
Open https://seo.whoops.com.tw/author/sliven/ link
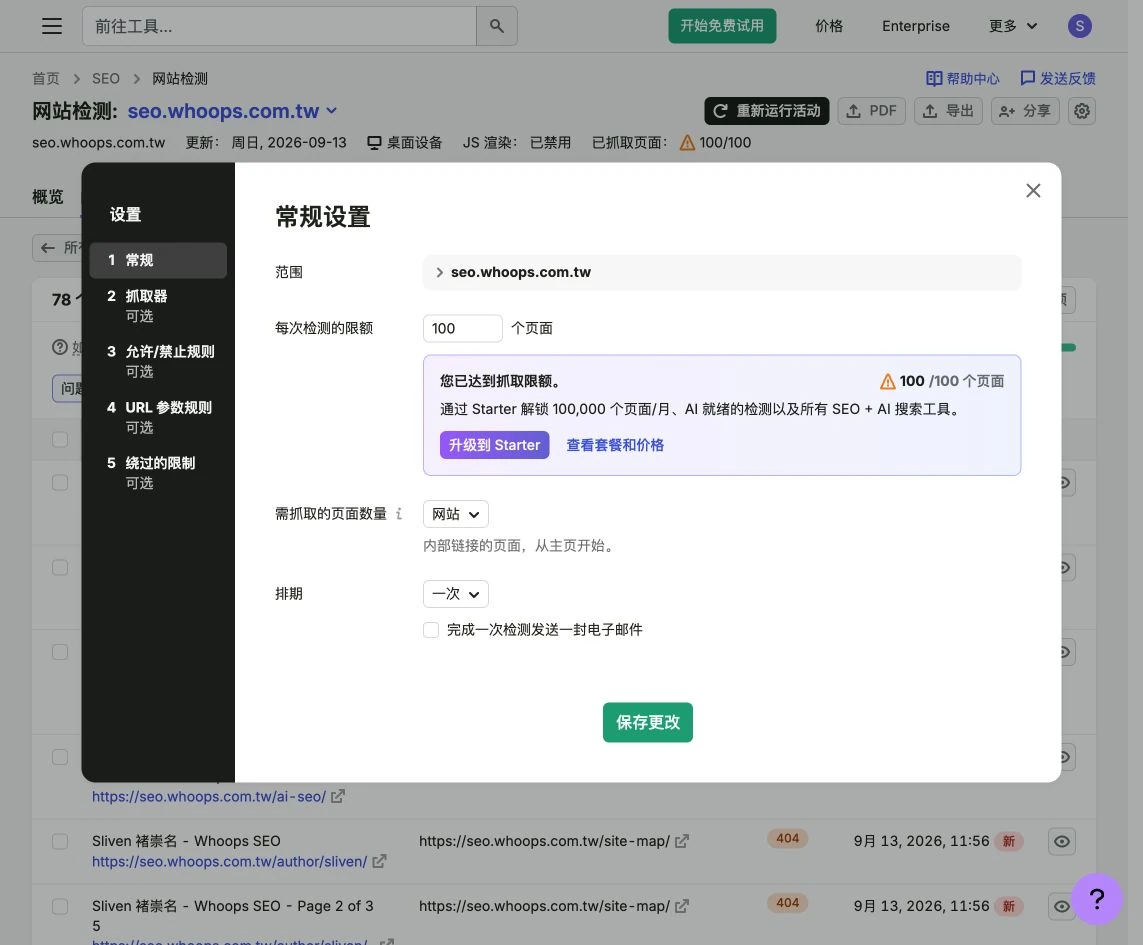pyautogui.click(x=230, y=861)
